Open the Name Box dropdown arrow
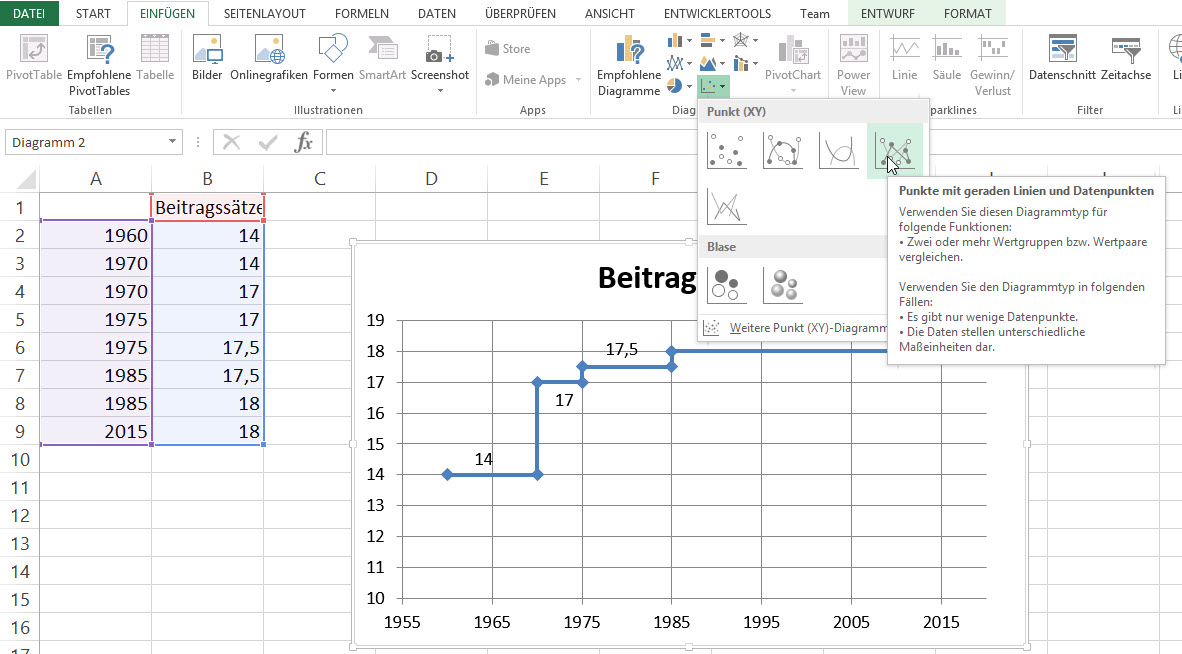The image size is (1182, 654). [173, 142]
